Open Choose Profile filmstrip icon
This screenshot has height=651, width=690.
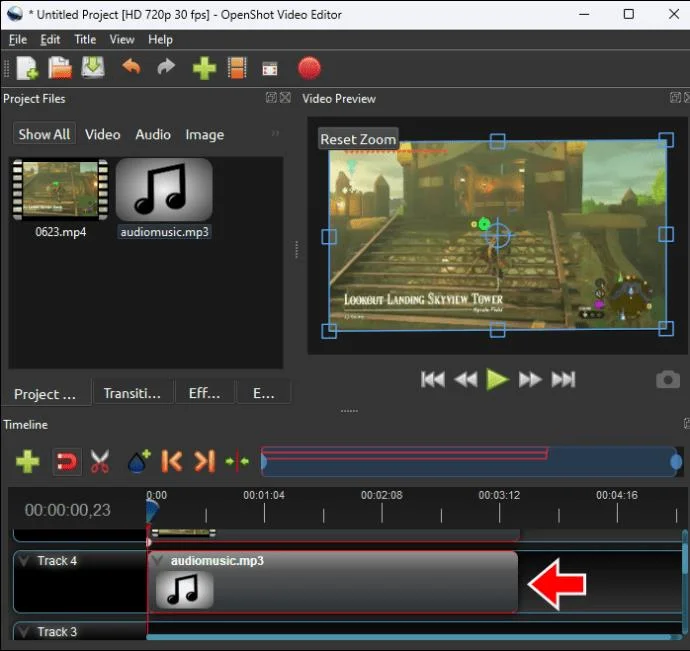click(237, 68)
